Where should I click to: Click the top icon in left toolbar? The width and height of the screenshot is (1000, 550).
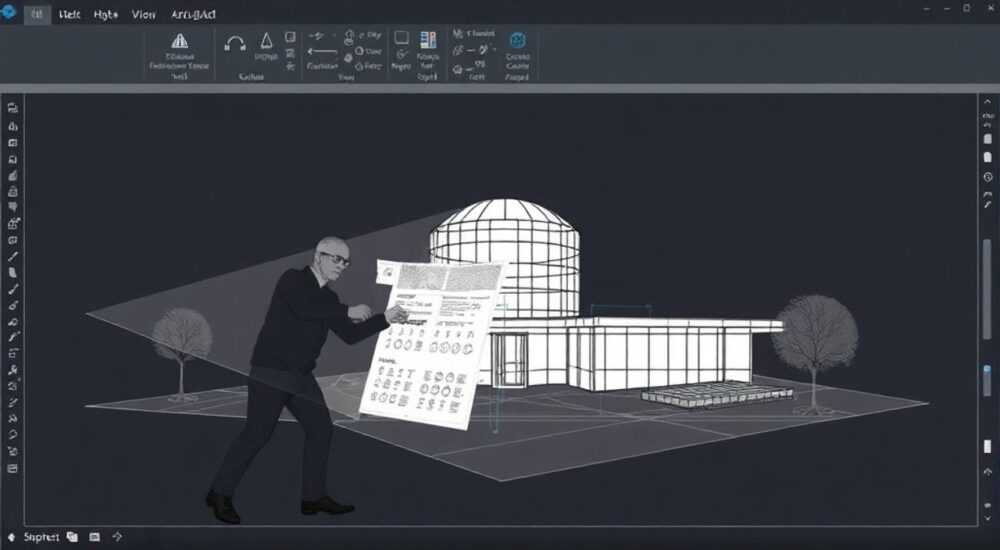[12, 108]
